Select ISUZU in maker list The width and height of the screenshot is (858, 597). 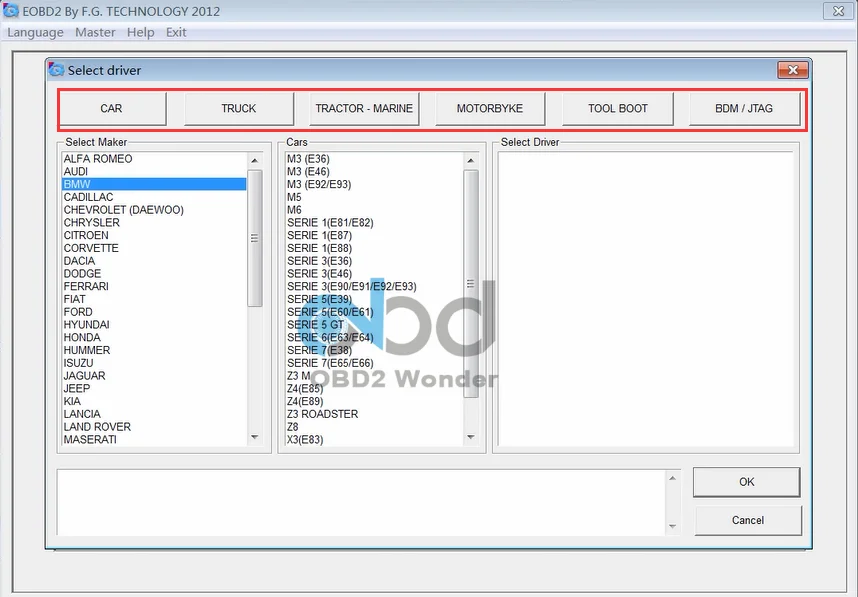coord(154,363)
